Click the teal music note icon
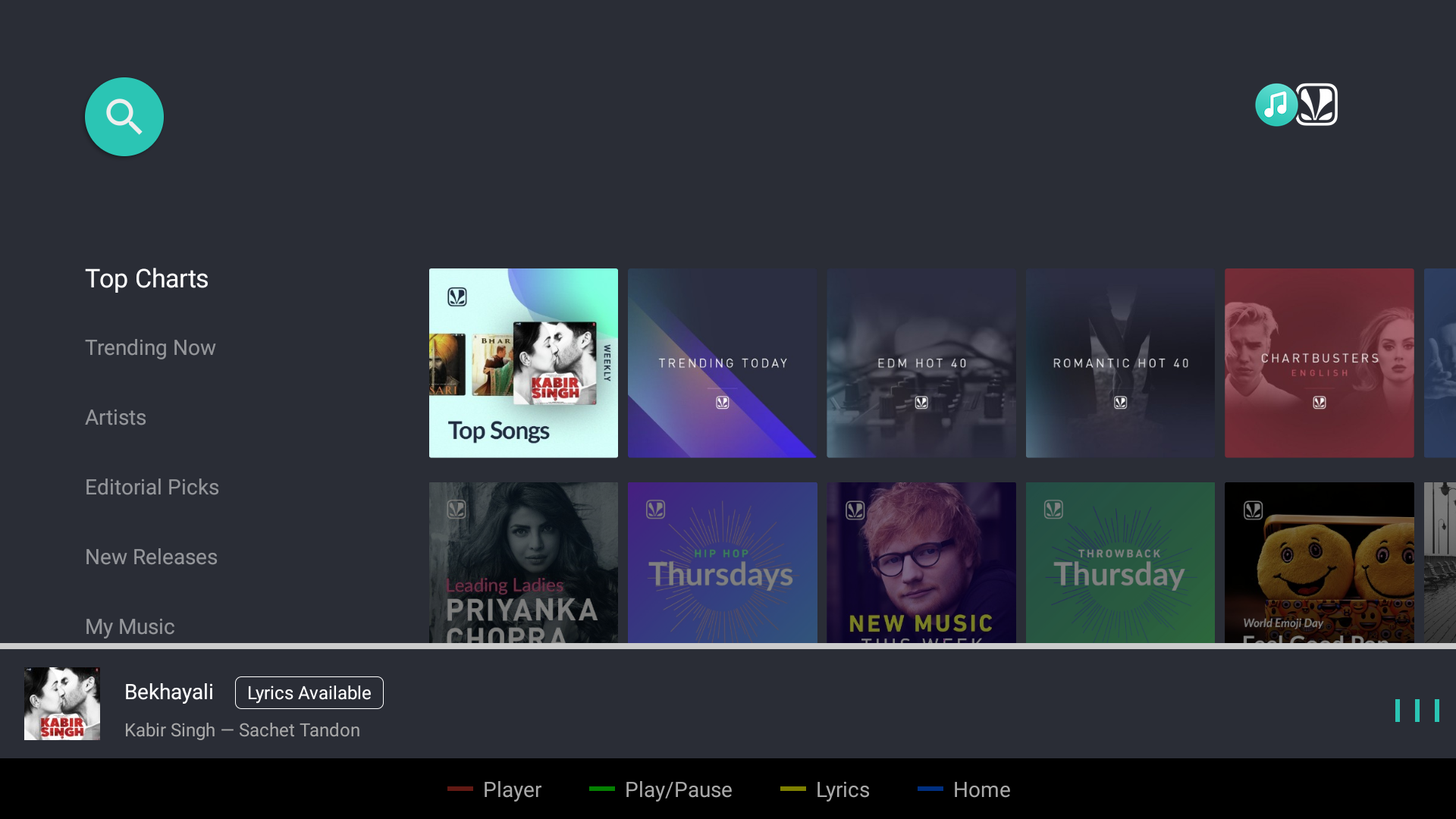The height and width of the screenshot is (819, 1456). [x=1276, y=105]
